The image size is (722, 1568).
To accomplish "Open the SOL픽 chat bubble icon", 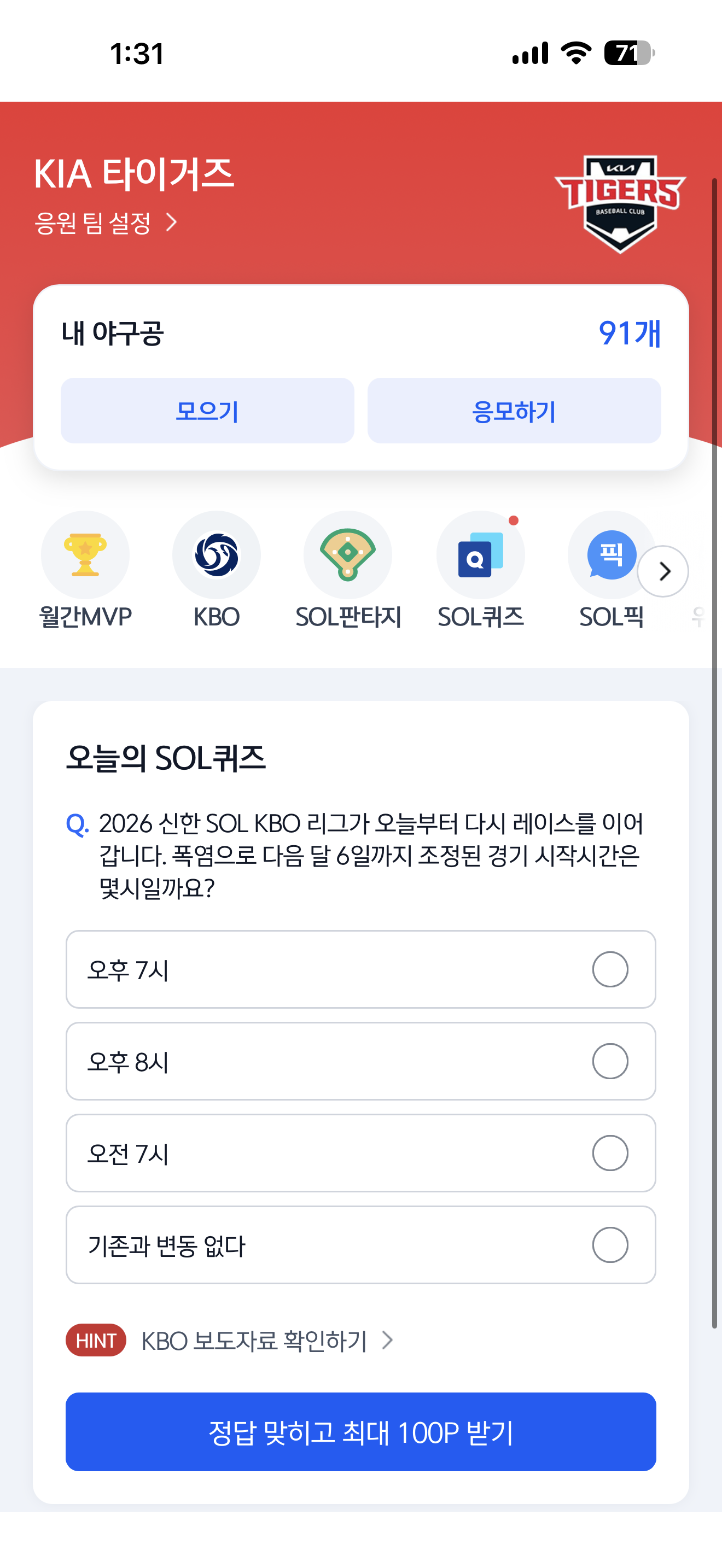I will pos(611,554).
